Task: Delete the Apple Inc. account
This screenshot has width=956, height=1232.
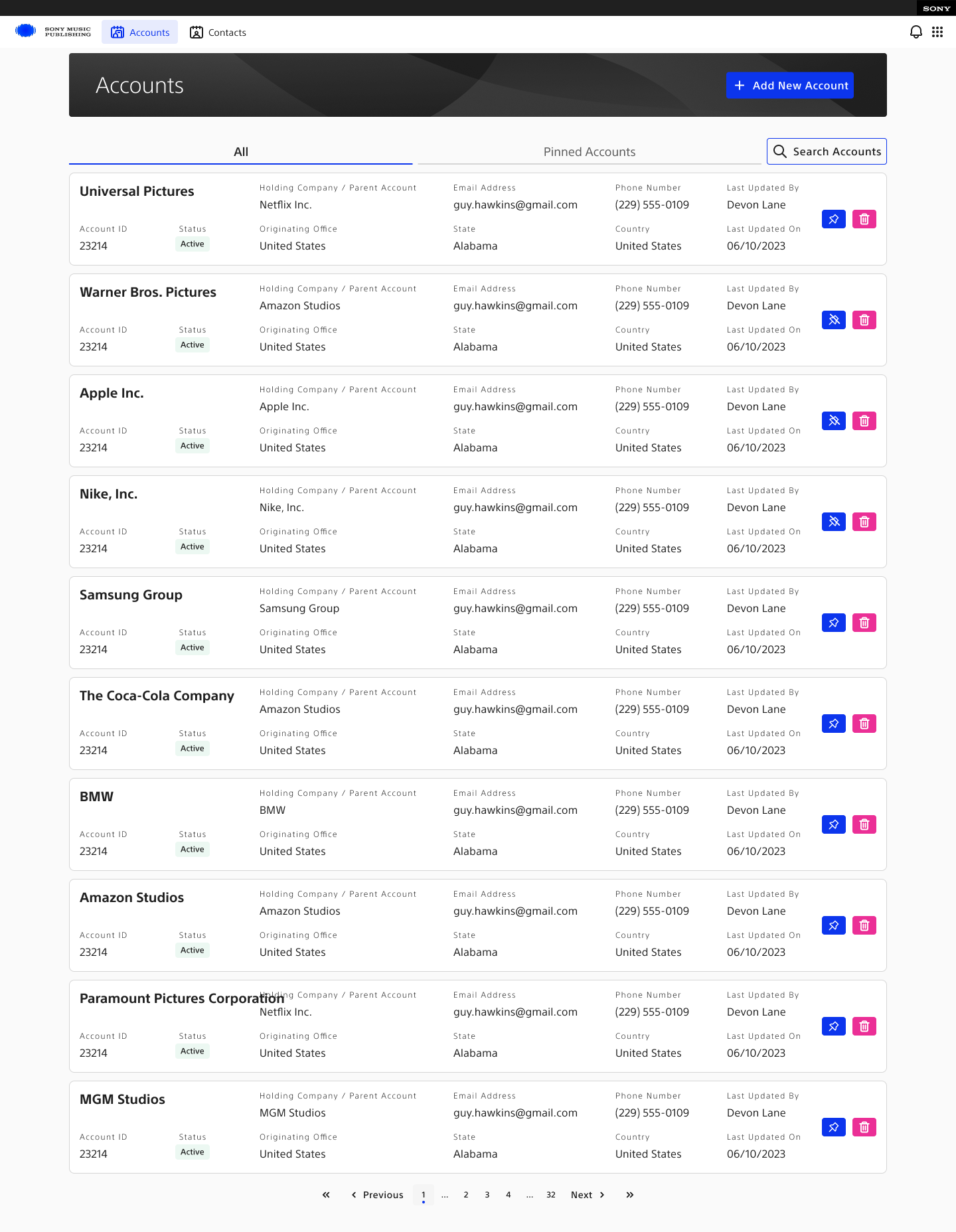Action: click(864, 421)
